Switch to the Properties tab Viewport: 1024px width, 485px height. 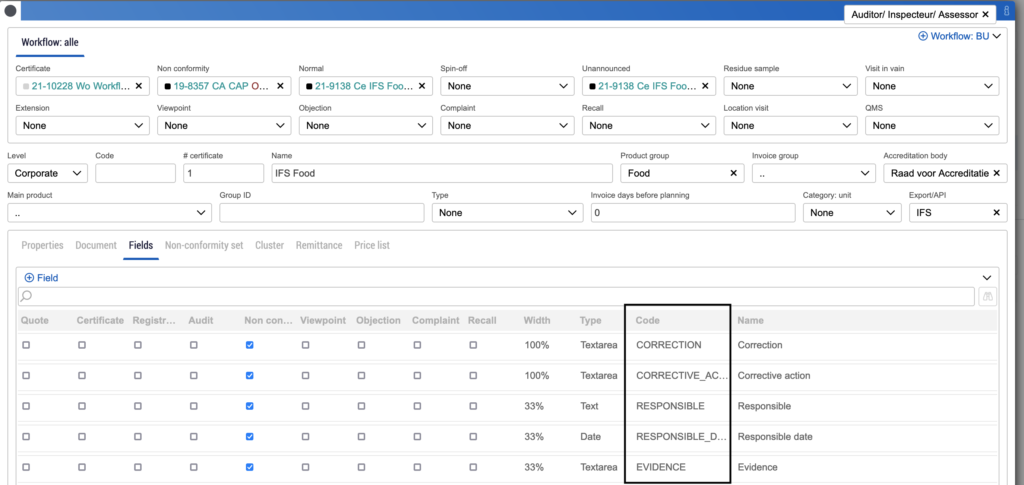pos(42,245)
